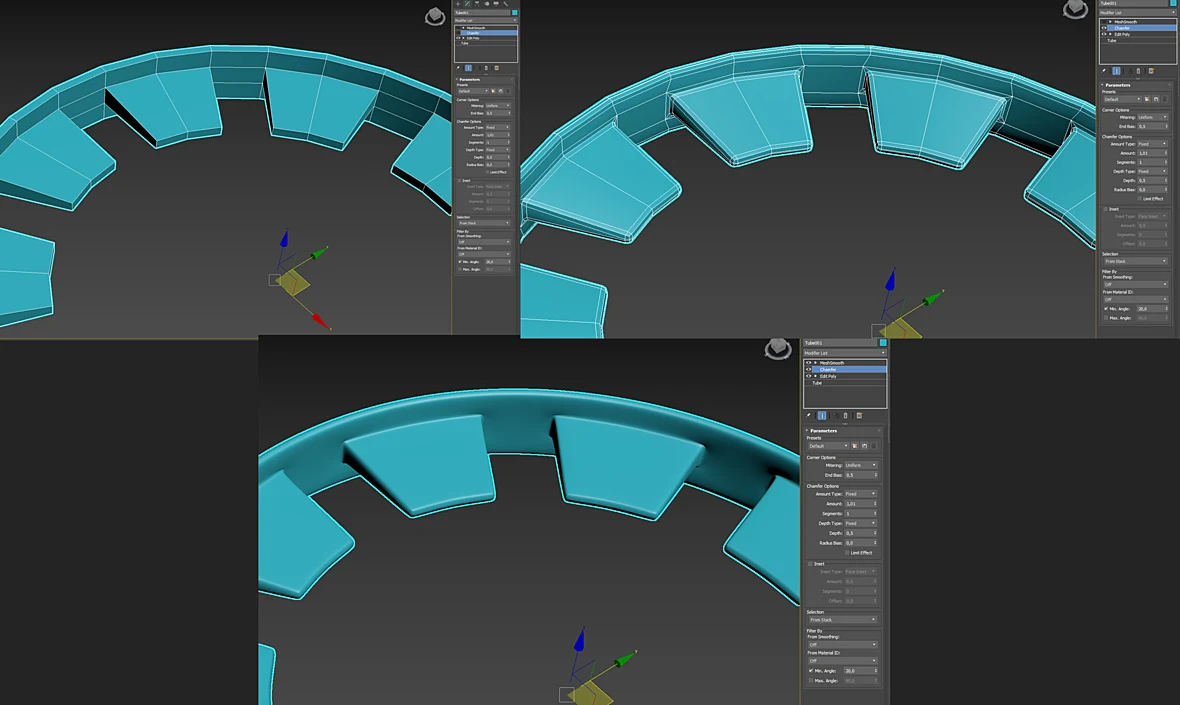
Task: Open the Display tab in top-left command panel
Action: pyautogui.click(x=496, y=4)
